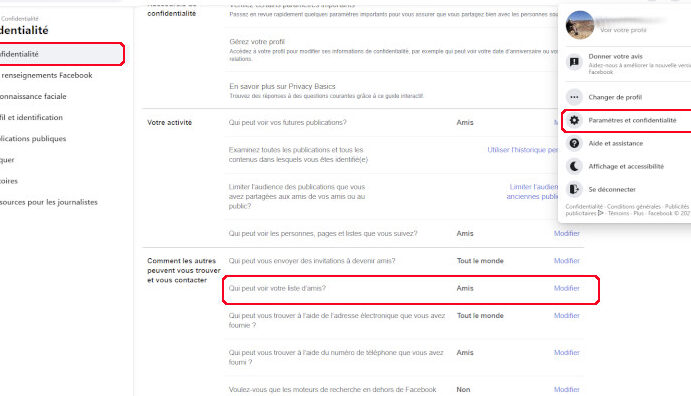Viewport: 691px width, 396px height.
Task: Click Gérez votre profil option
Action: click(257, 42)
